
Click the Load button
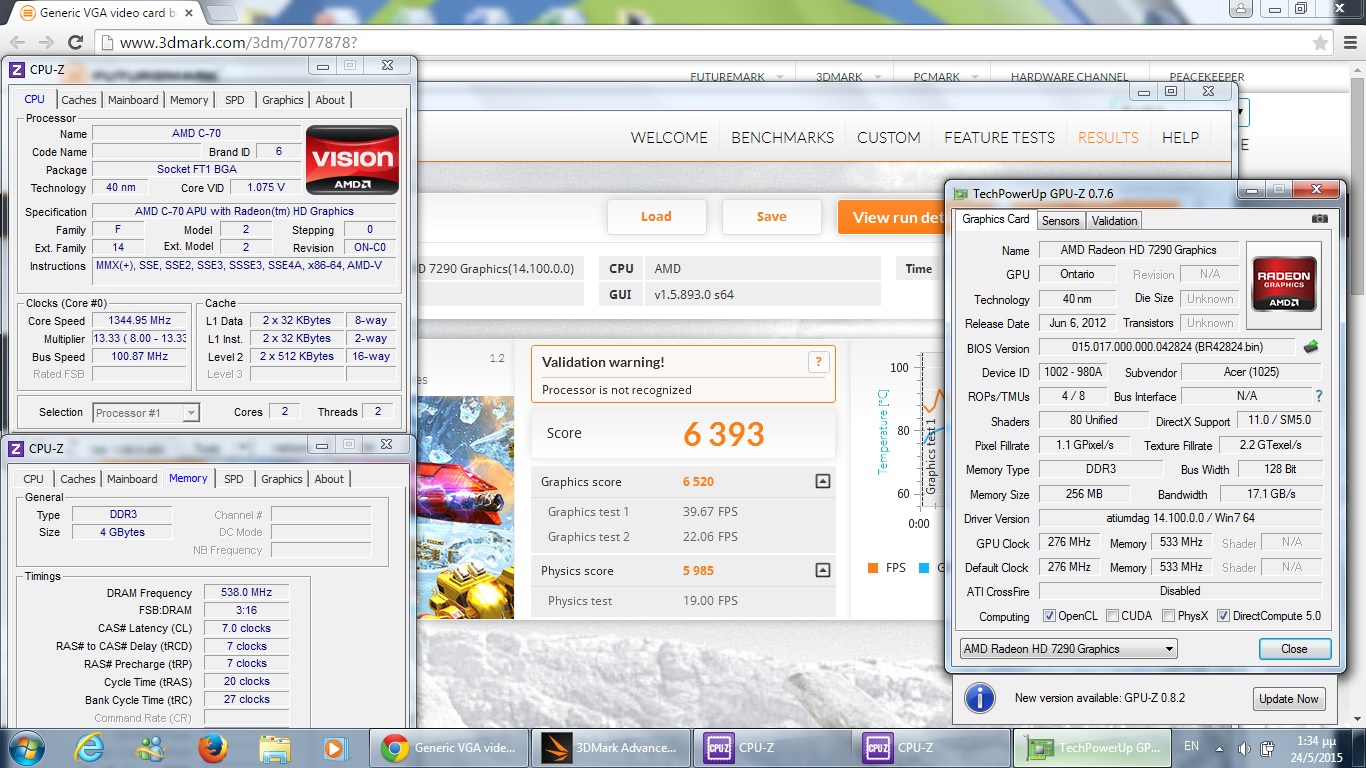click(x=656, y=217)
